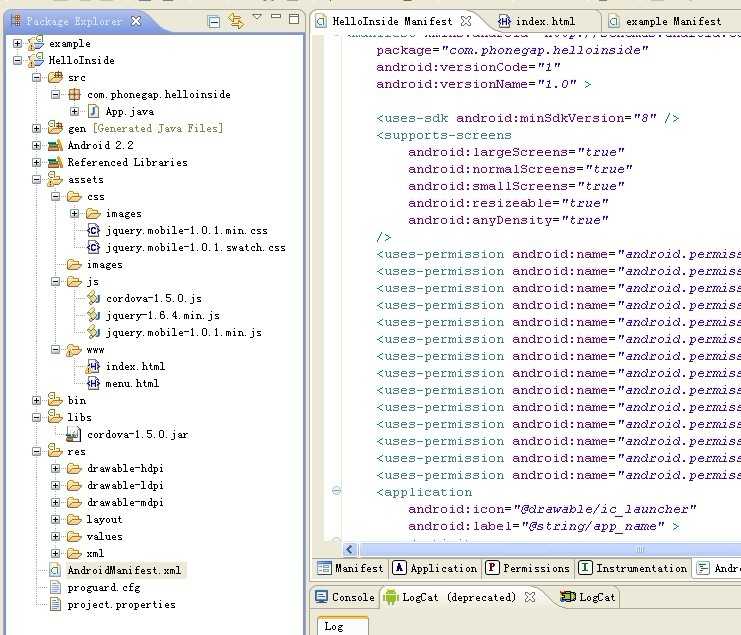Collapse the HelloInside project node
This screenshot has height=635, width=741.
pos(17,60)
